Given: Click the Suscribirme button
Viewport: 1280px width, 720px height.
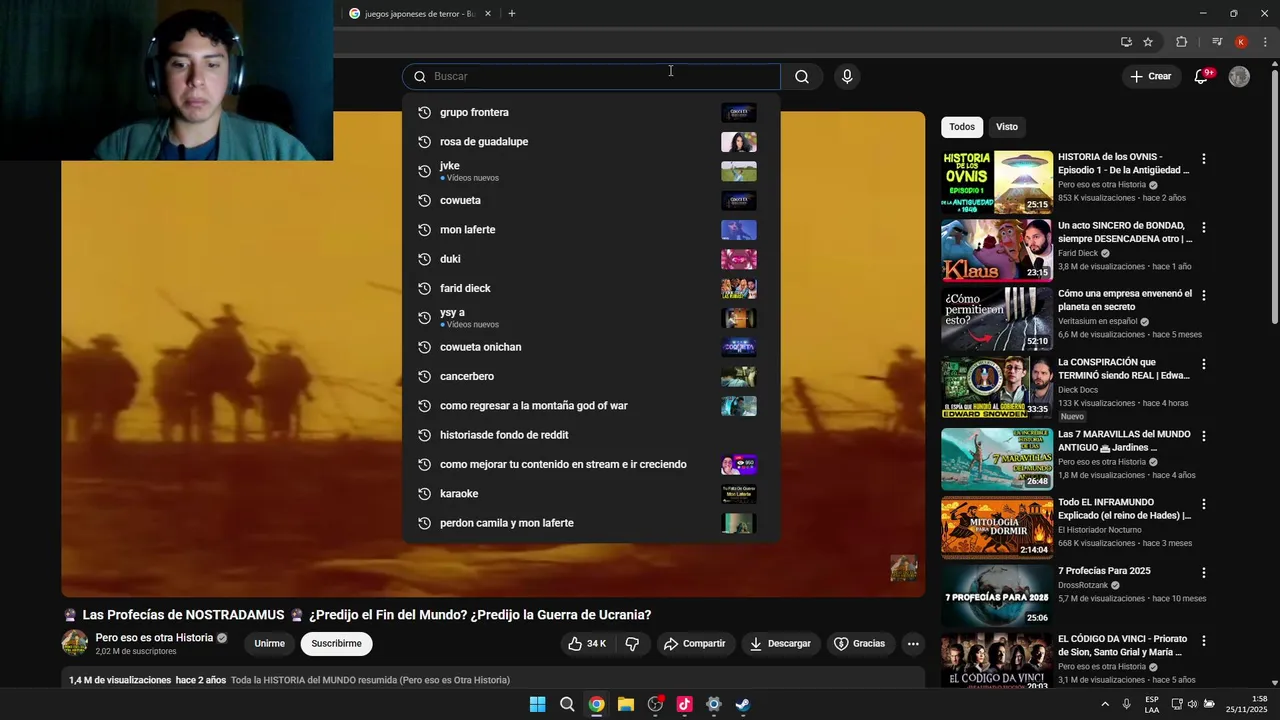Looking at the screenshot, I should 336,644.
